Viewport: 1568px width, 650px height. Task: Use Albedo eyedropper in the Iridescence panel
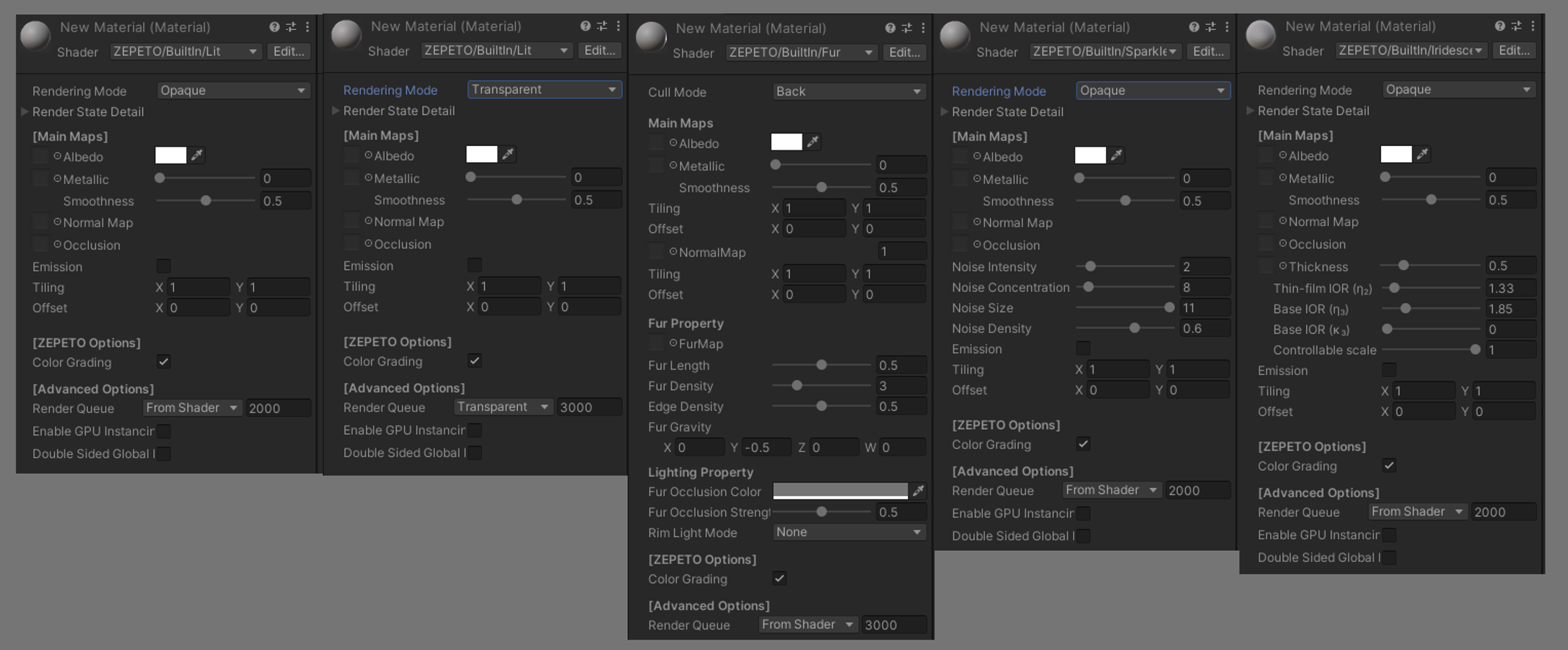coord(1423,154)
